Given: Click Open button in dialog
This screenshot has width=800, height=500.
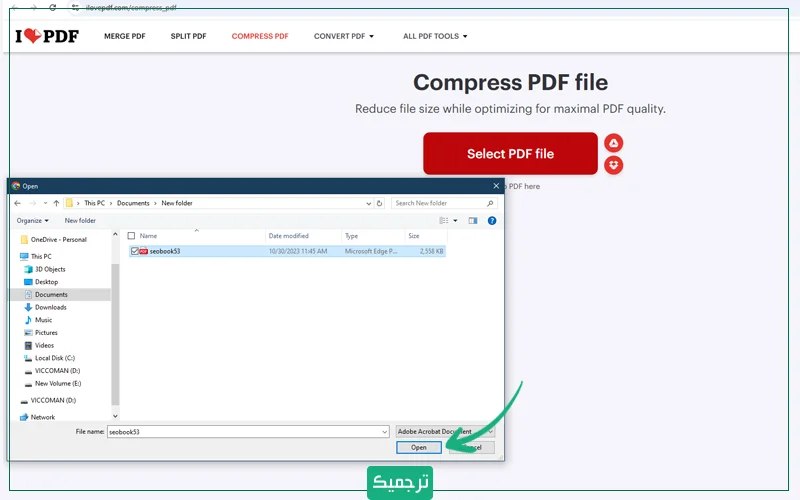Looking at the screenshot, I should pyautogui.click(x=419, y=447).
